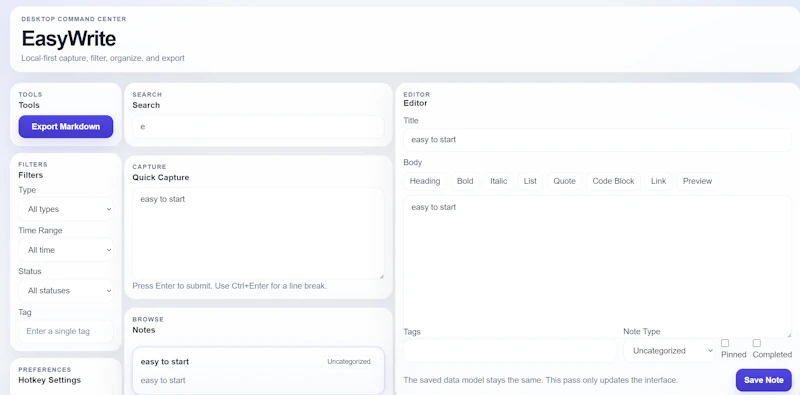The height and width of the screenshot is (395, 800).
Task: Click the Export Markdown button
Action: click(66, 127)
